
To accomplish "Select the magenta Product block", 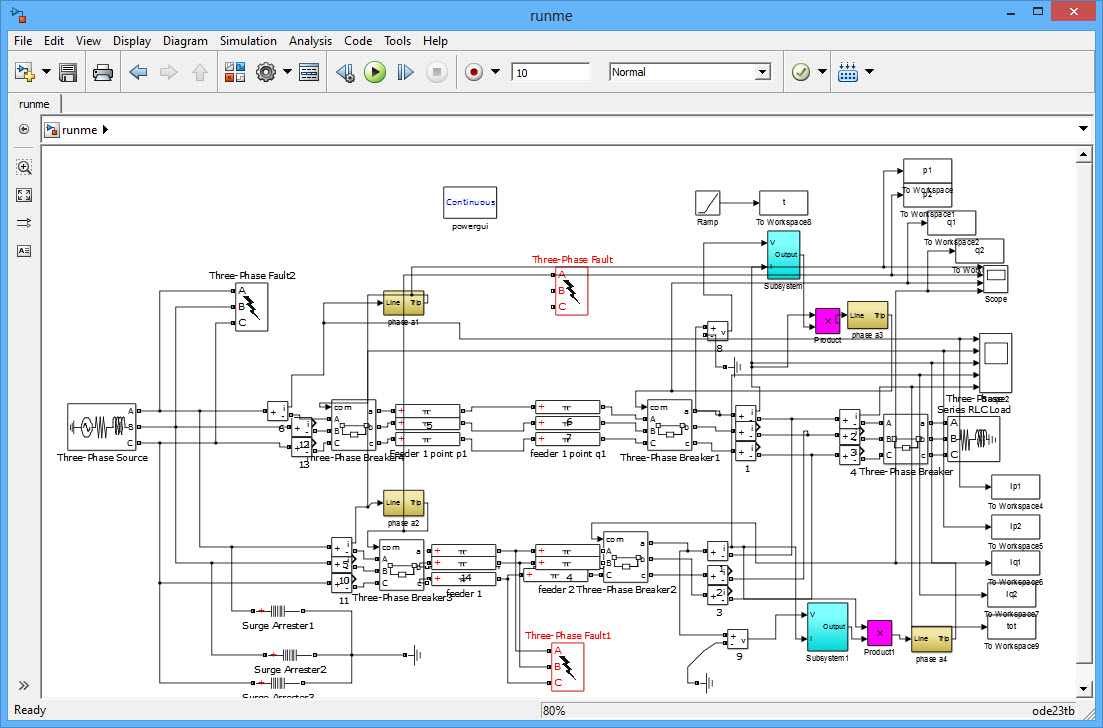I will [828, 321].
